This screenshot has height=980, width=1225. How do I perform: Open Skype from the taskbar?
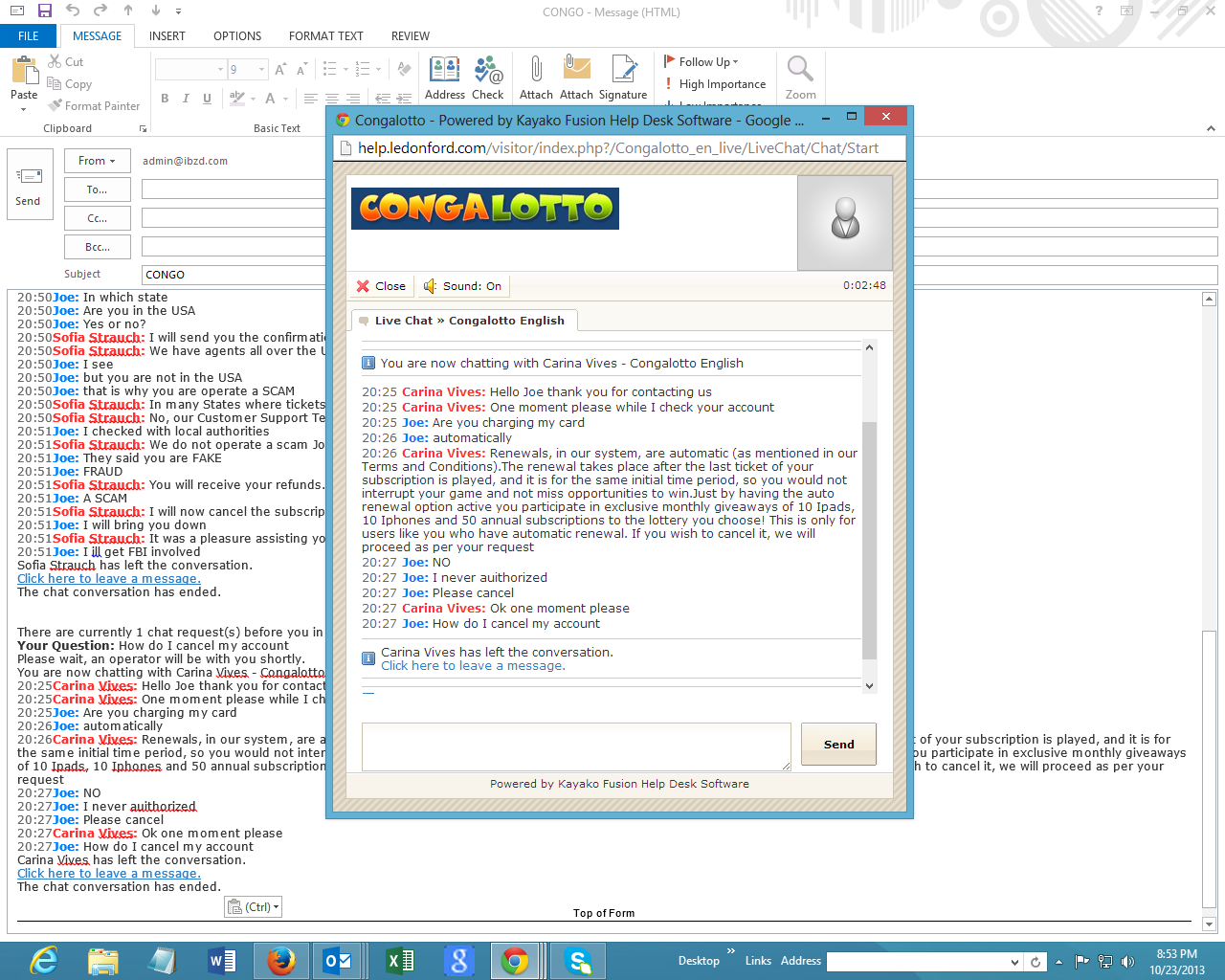point(578,961)
